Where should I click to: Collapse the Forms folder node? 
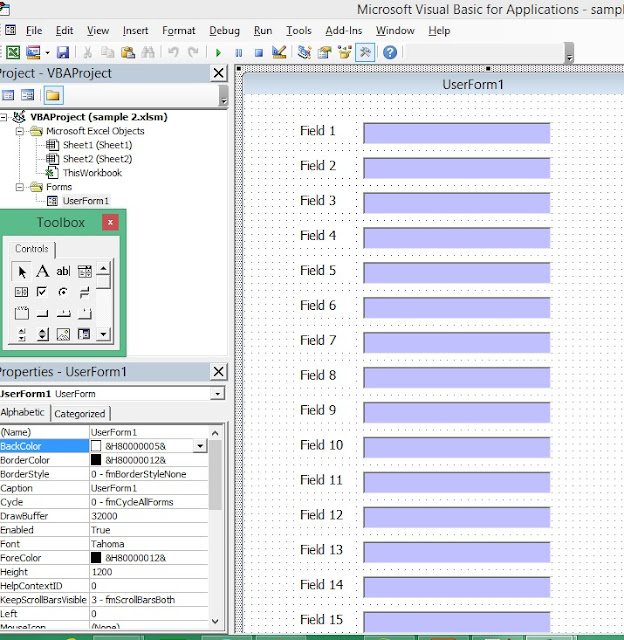(x=20, y=187)
